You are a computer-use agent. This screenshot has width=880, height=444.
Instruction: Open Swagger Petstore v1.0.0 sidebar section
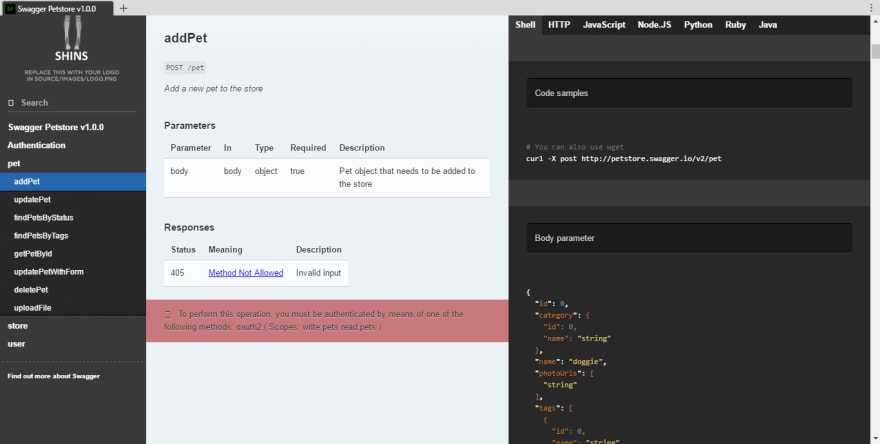(56, 127)
